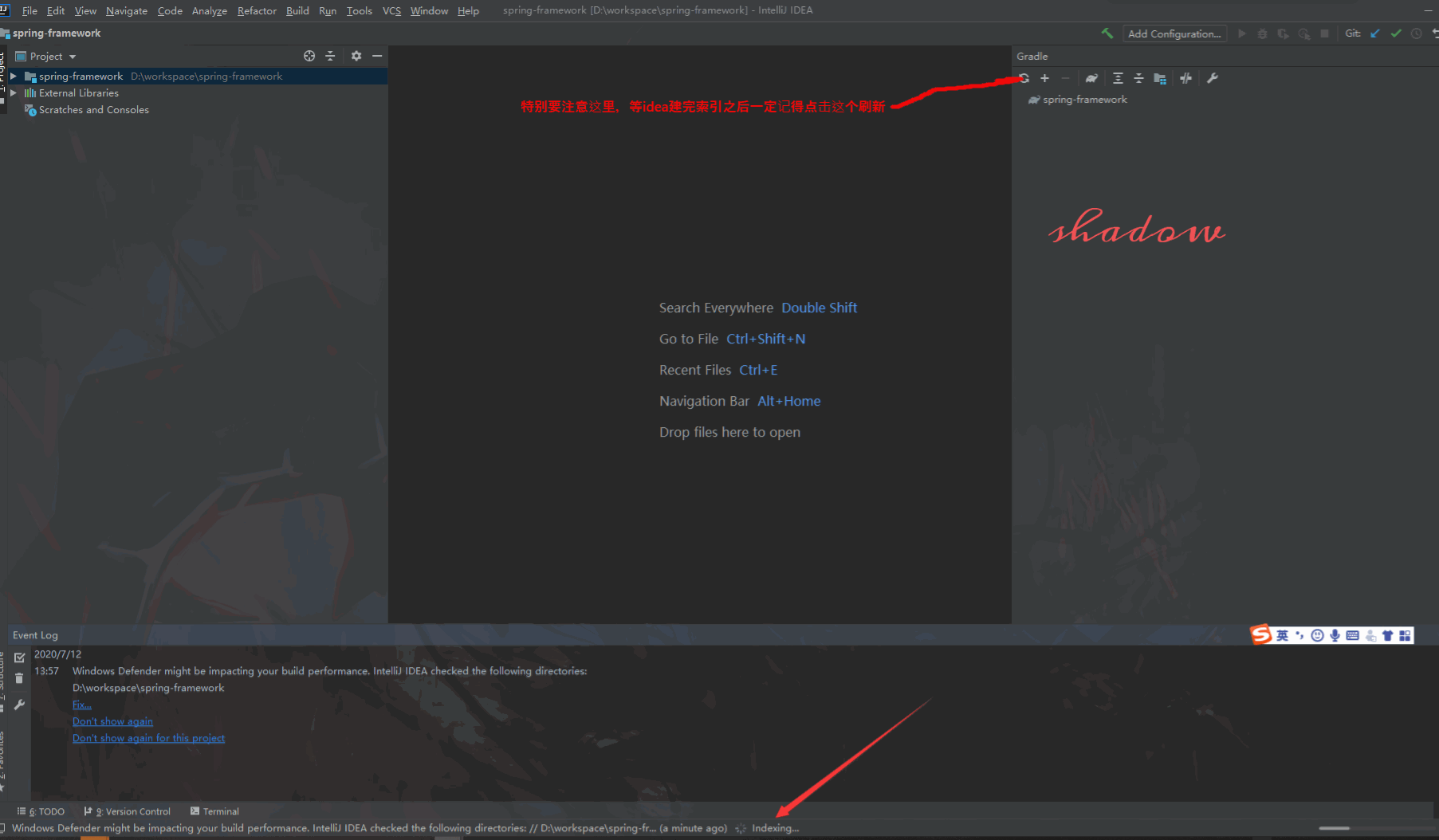Click Sogou input method S icon

[1261, 634]
